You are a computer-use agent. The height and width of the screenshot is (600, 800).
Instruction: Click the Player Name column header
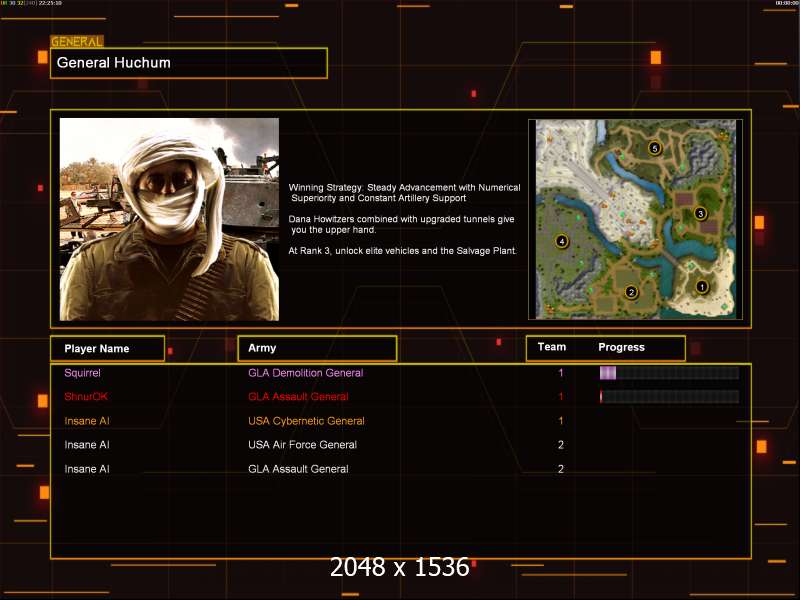pos(108,348)
